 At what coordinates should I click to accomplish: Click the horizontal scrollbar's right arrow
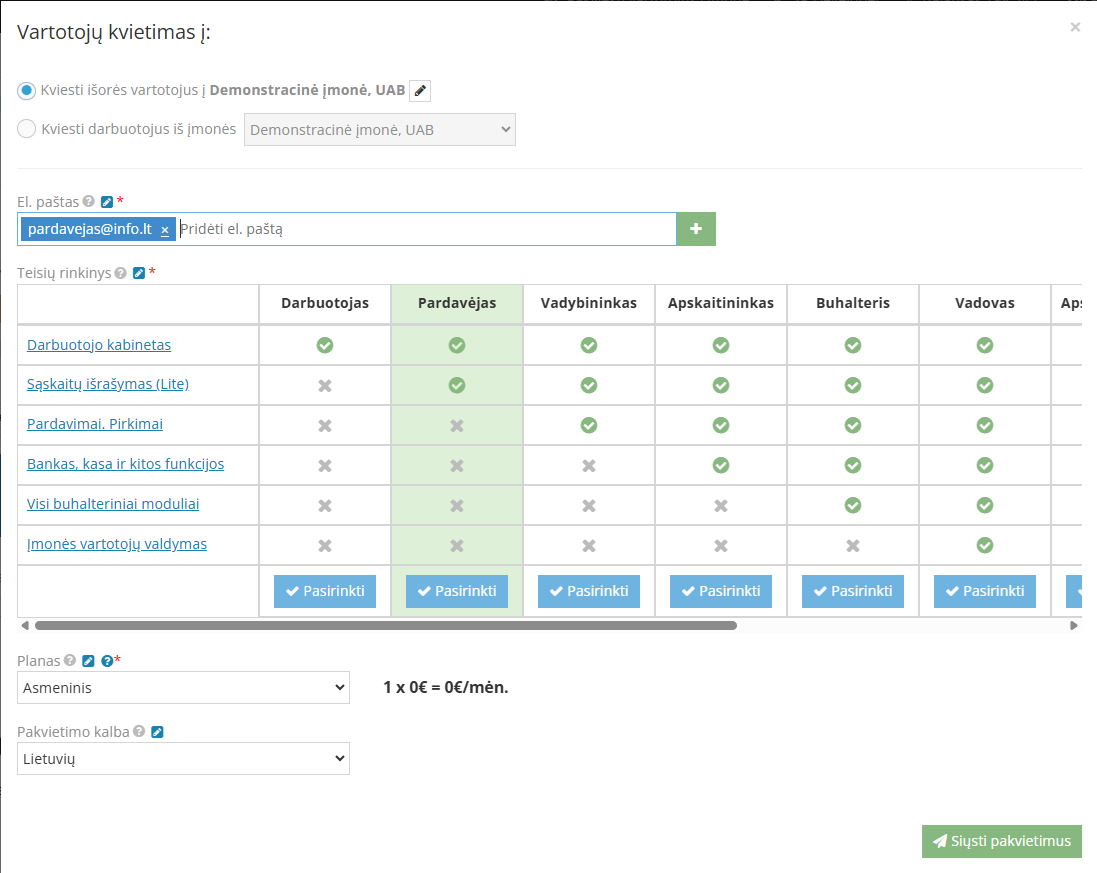pyautogui.click(x=1075, y=626)
